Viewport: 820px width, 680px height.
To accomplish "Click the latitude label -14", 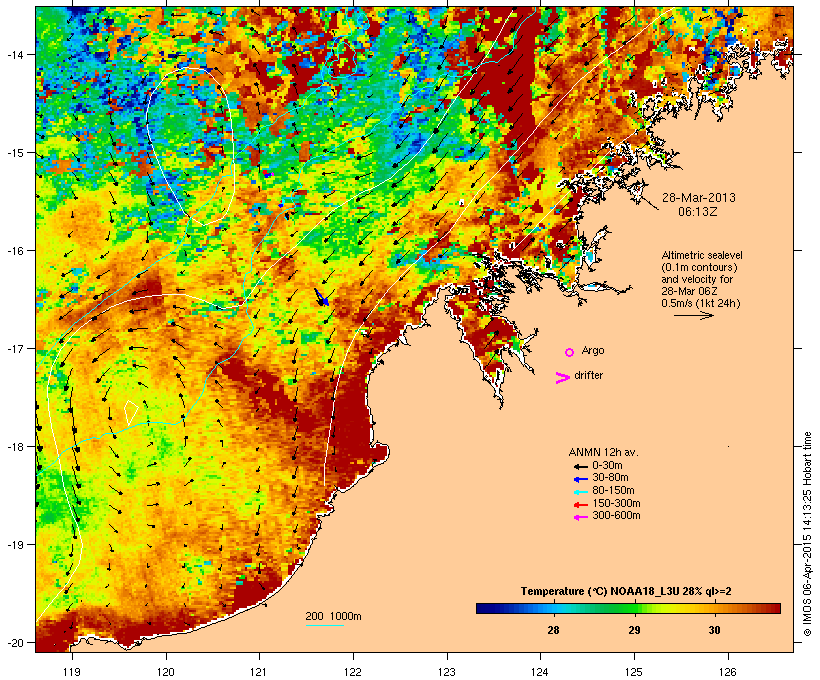I will [x=14, y=54].
